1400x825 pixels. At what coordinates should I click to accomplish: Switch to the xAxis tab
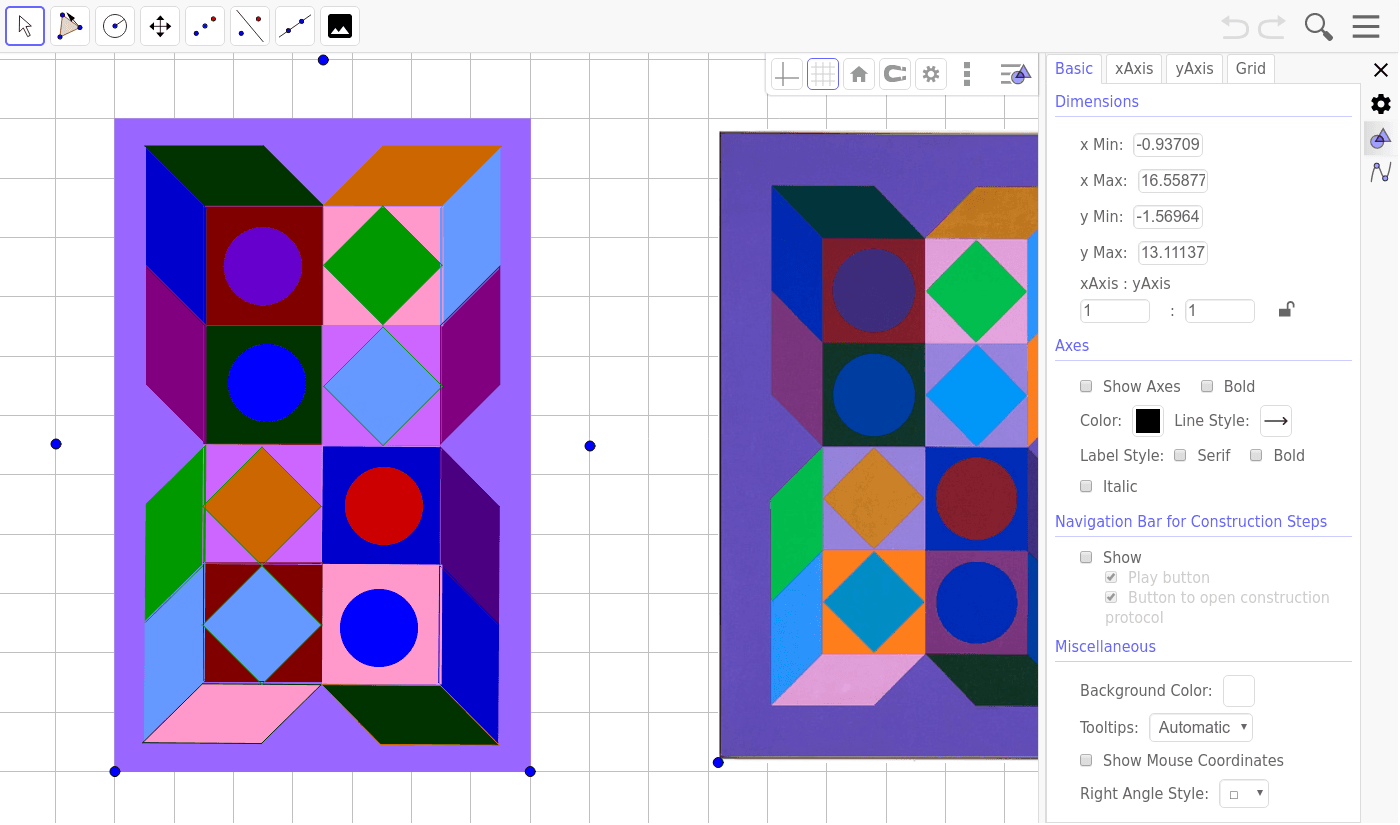click(1134, 68)
